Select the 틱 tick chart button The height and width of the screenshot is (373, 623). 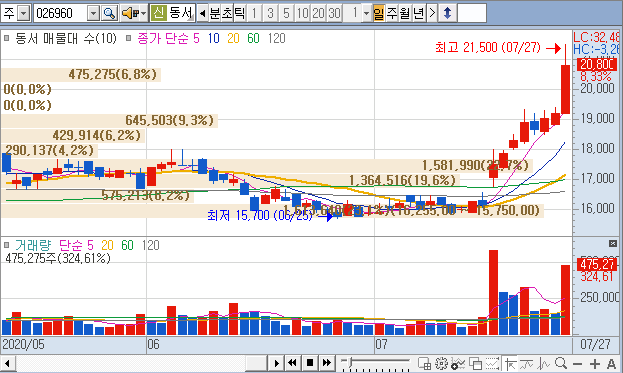(x=240, y=13)
